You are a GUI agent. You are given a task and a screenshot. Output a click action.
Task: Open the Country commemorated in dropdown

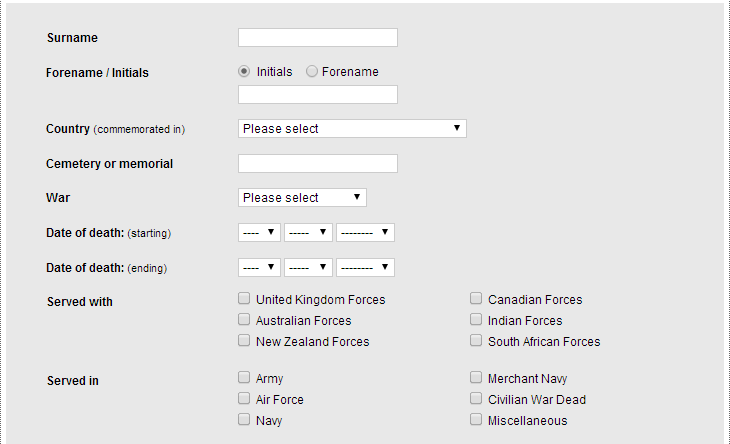pos(352,128)
